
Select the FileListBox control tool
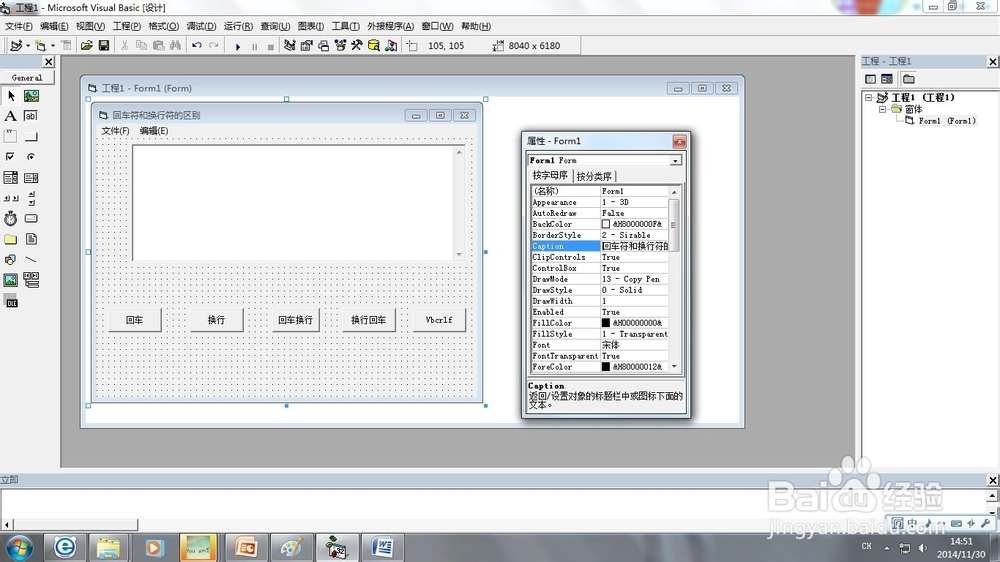(x=31, y=239)
